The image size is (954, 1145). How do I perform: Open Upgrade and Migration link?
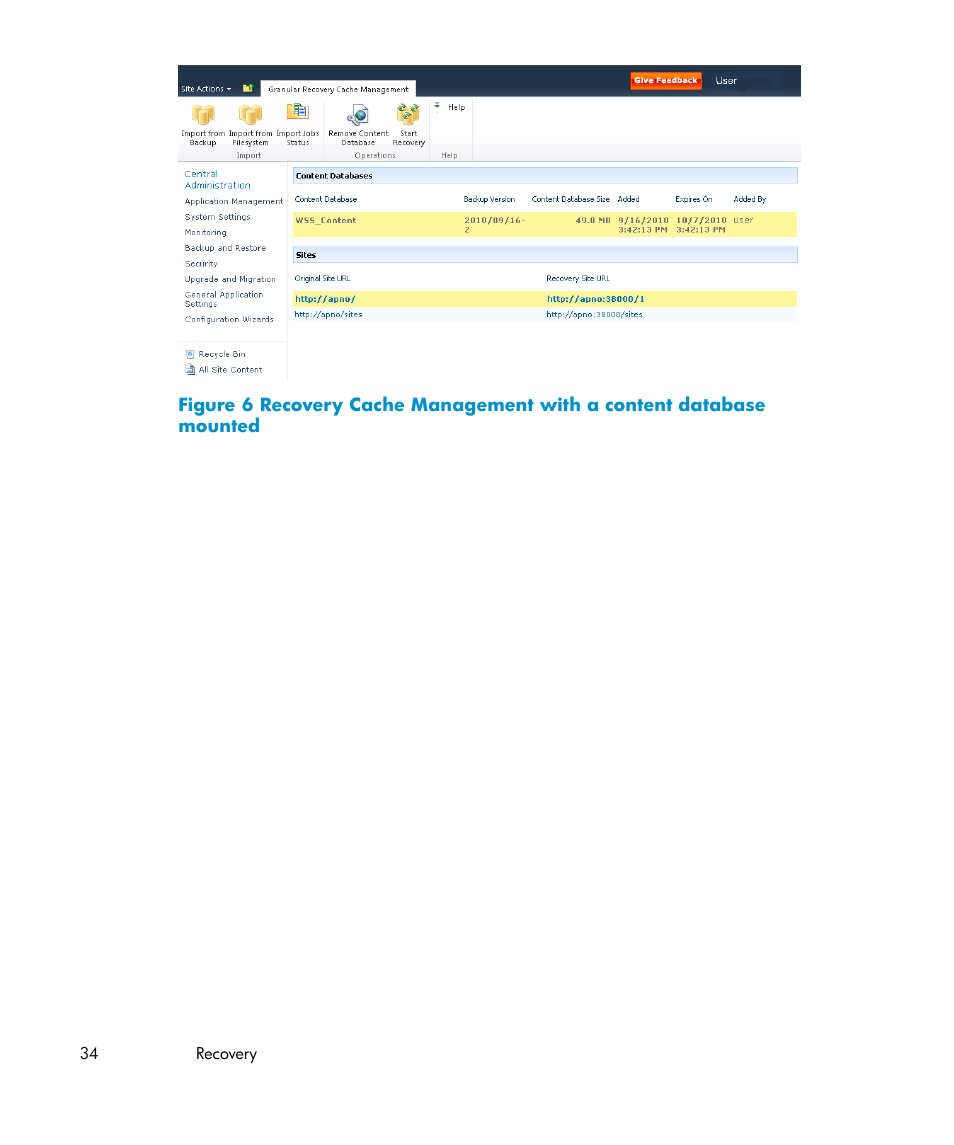[x=230, y=280]
